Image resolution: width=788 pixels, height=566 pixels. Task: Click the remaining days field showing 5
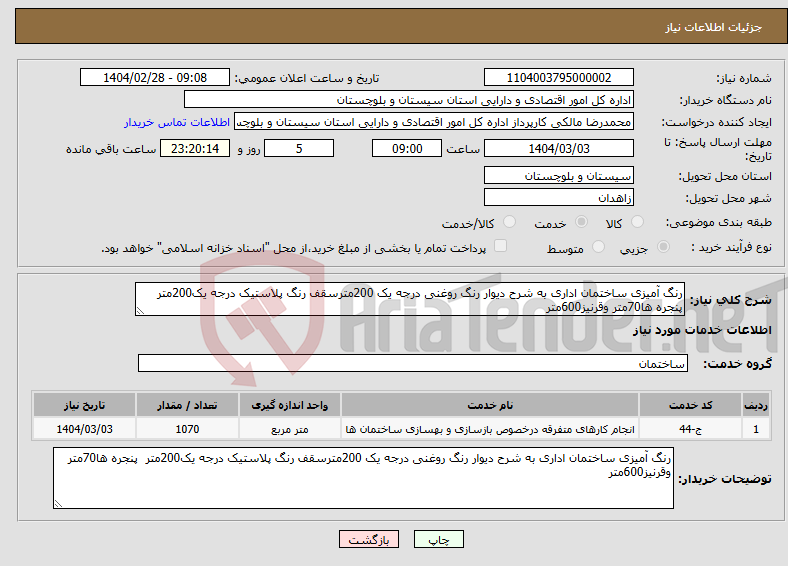click(299, 148)
